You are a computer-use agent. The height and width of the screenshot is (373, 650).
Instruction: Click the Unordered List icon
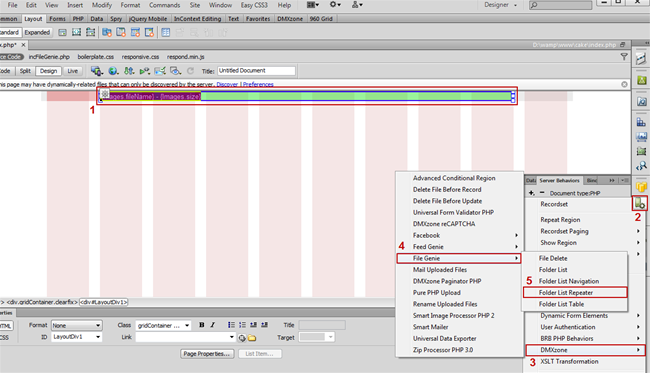tap(231, 325)
